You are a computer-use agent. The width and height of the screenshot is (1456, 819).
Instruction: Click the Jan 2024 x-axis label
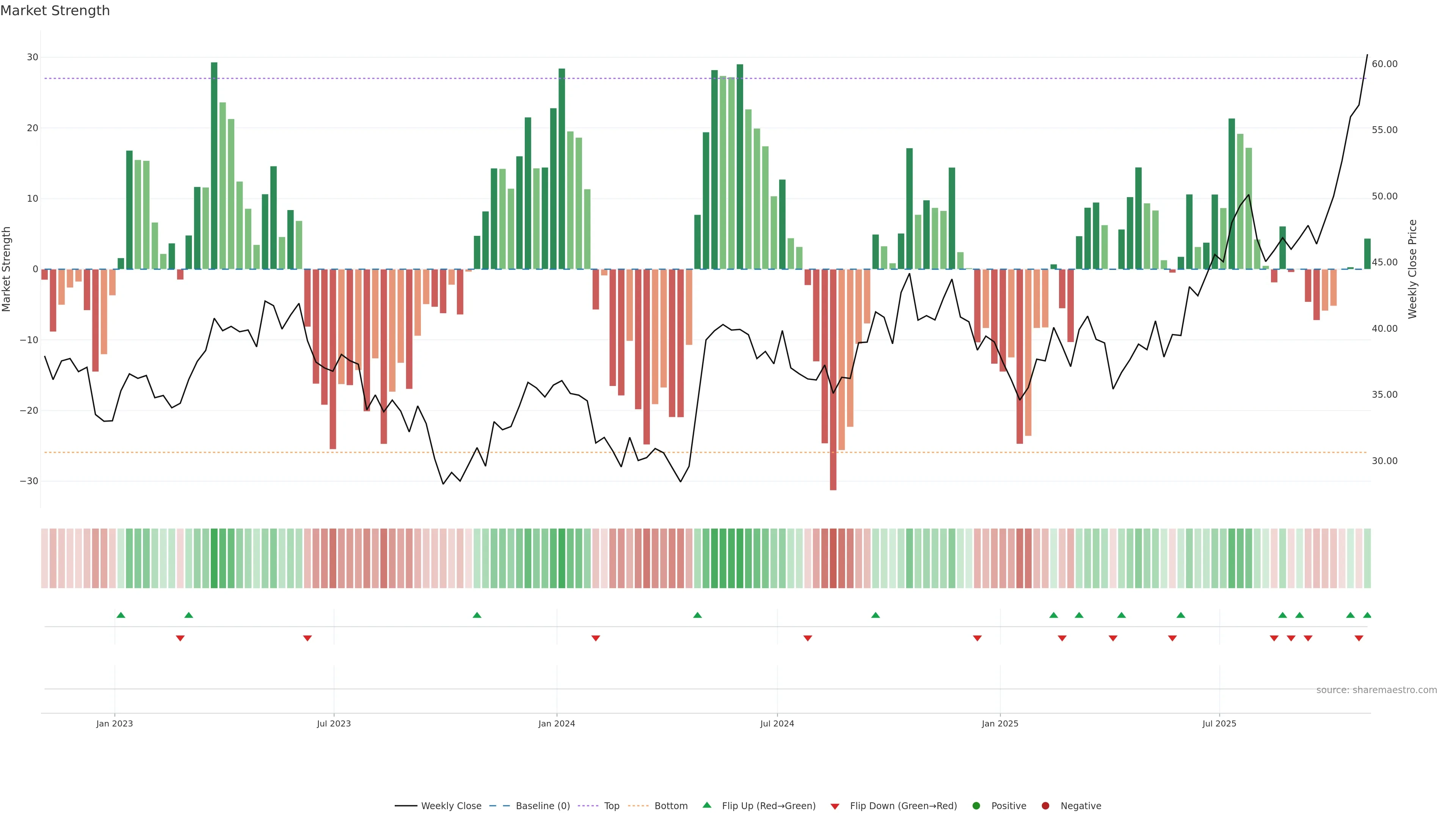[557, 723]
